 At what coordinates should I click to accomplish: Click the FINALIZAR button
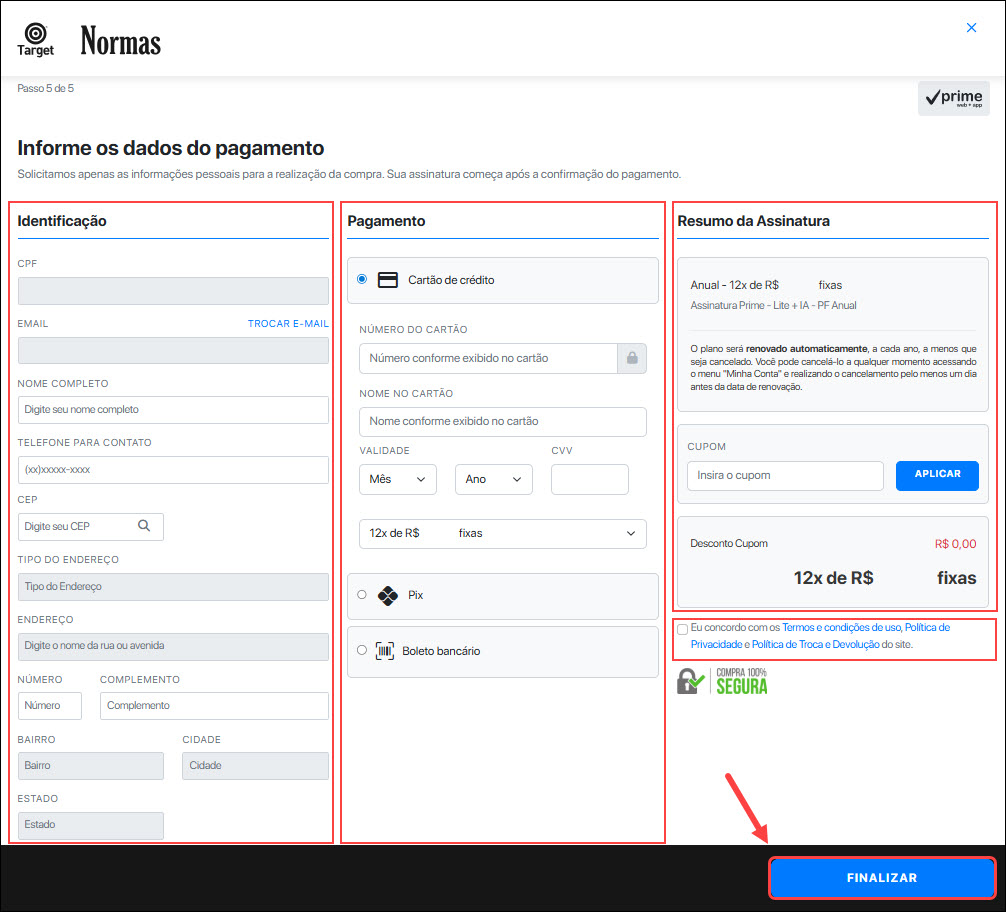[x=881, y=878]
